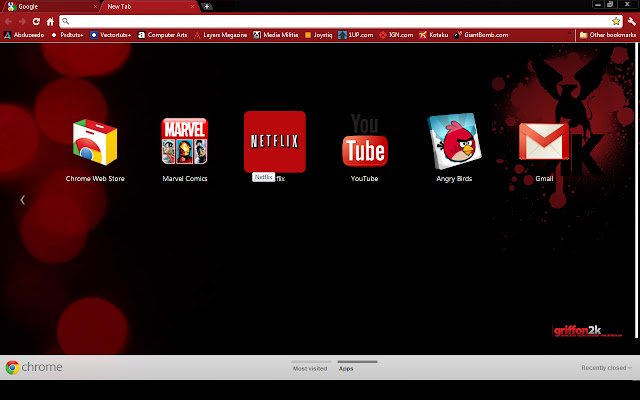
Task: Reload the page with the refresh icon
Action: click(x=36, y=21)
